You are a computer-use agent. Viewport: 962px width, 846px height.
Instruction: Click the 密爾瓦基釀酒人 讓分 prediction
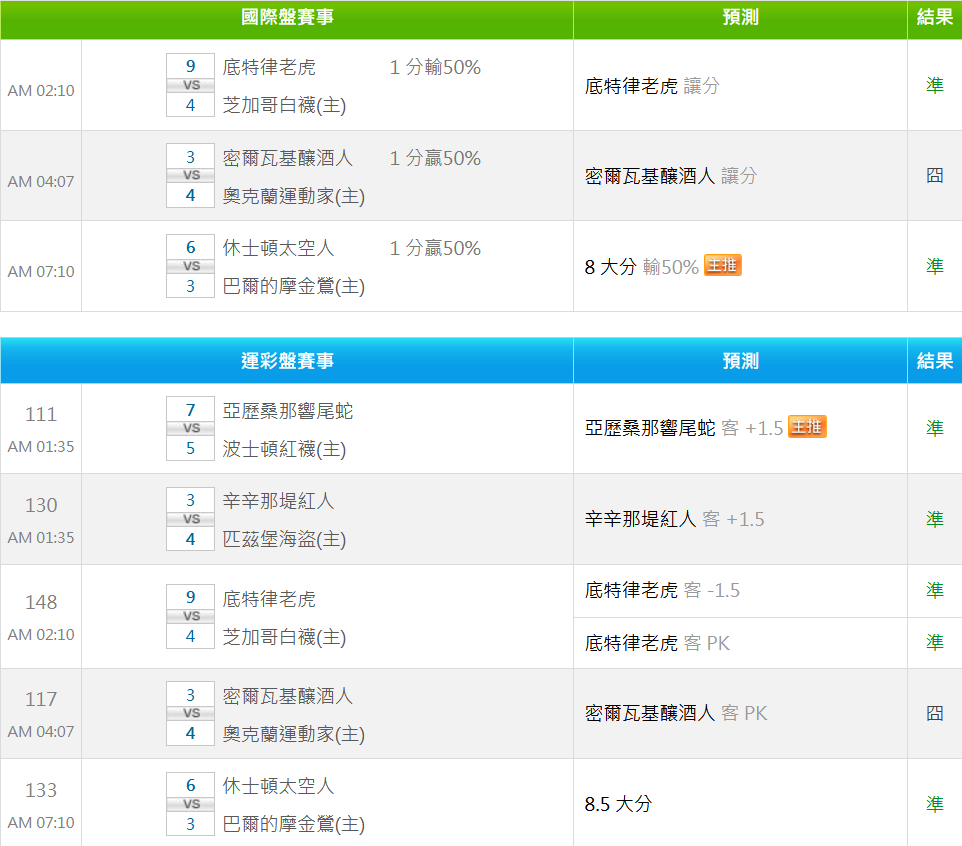point(671,176)
